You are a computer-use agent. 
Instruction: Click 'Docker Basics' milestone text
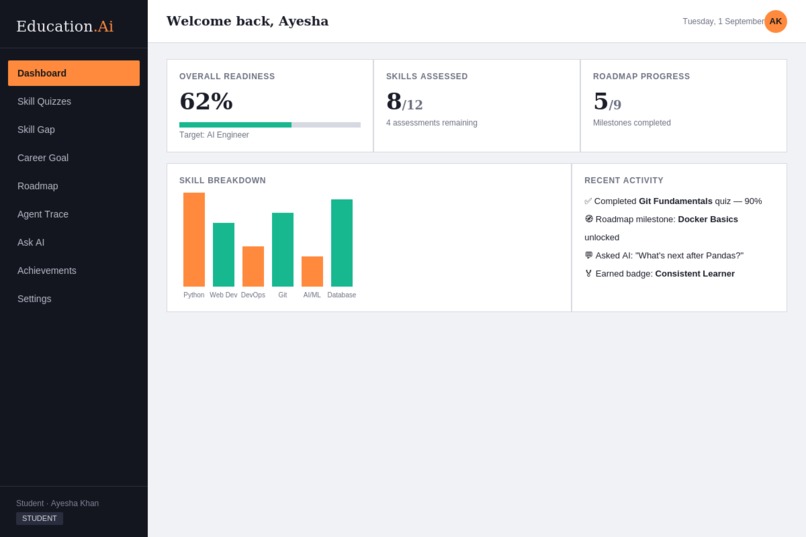(708, 219)
